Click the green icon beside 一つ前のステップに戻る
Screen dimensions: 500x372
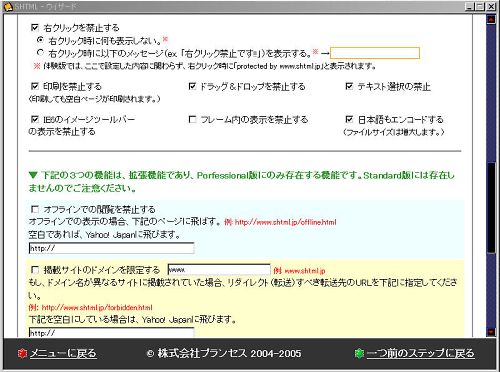[359, 353]
